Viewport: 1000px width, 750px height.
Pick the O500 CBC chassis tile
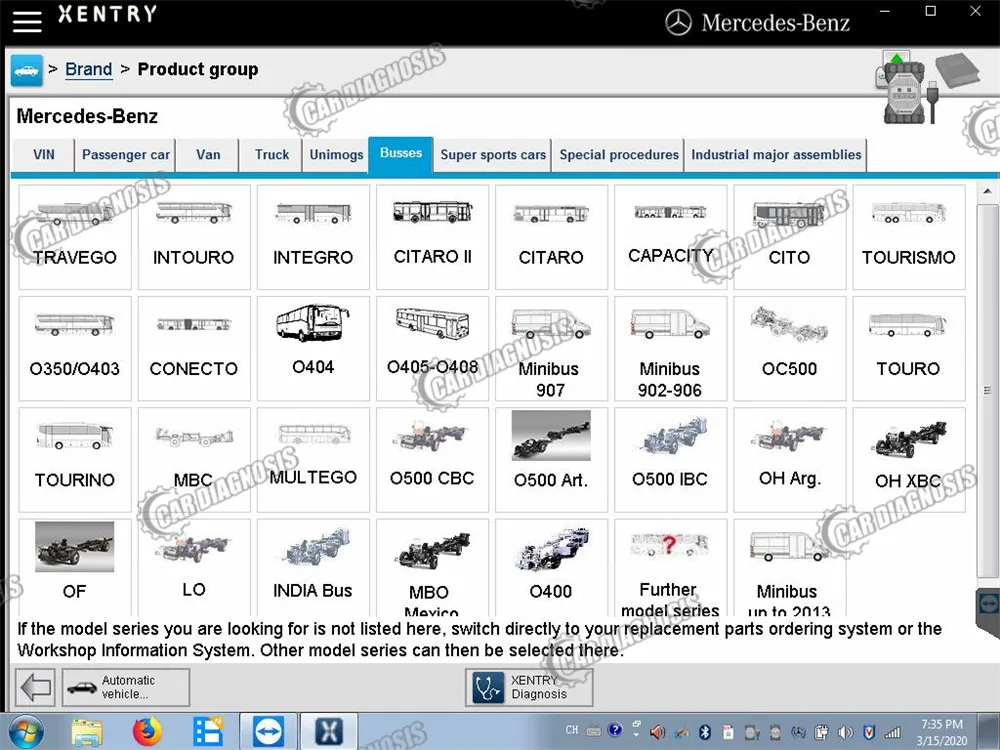click(x=432, y=460)
